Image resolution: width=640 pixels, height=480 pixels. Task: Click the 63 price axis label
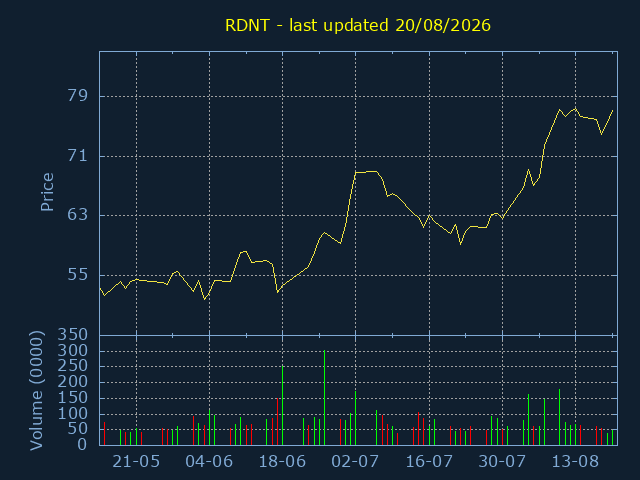point(78,215)
